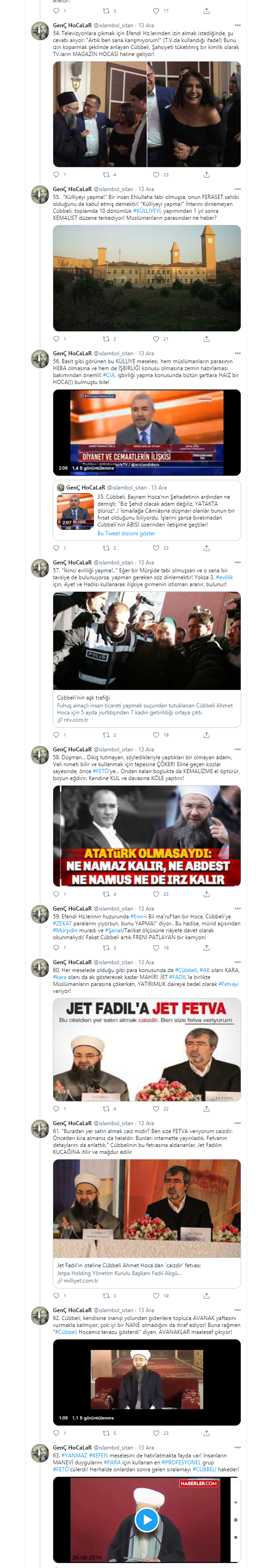Like tweet 58 with ATATÜRK OLMASAYDI image
The image size is (274, 1568).
pyautogui.click(x=156, y=894)
